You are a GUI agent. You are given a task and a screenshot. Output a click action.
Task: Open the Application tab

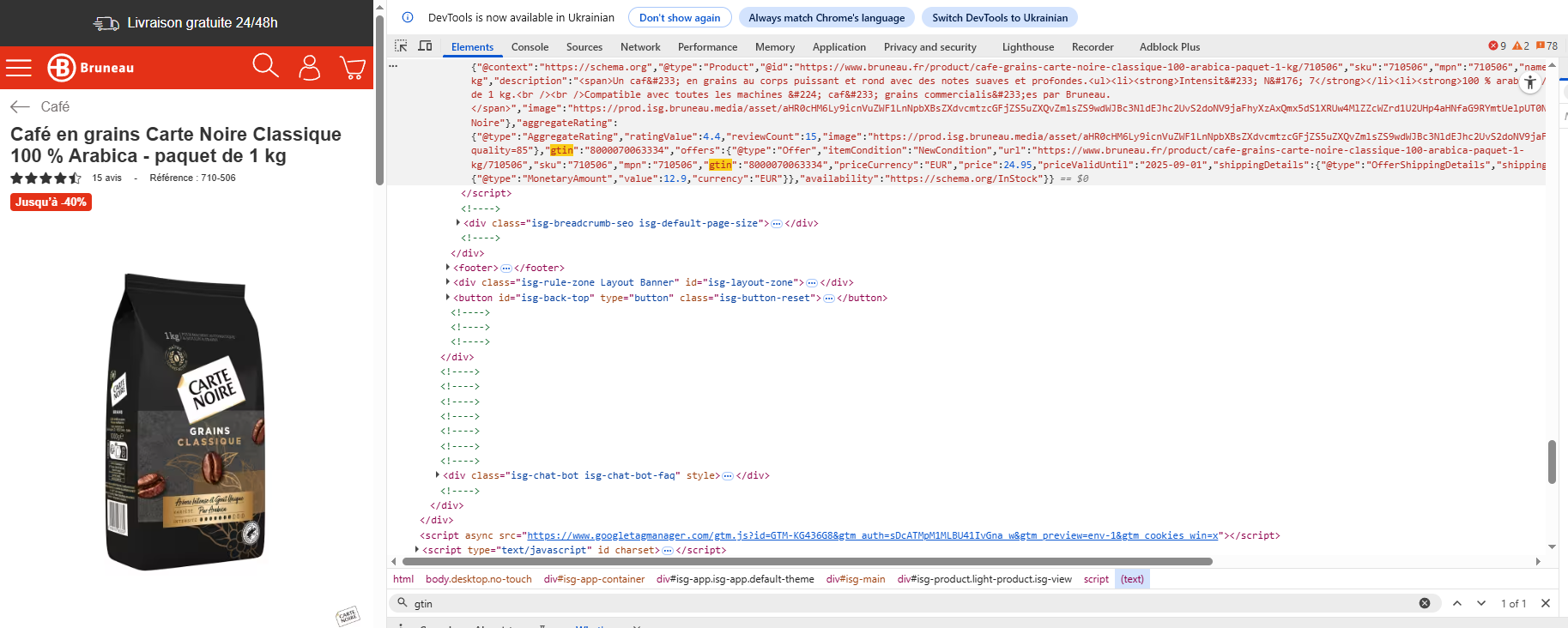(x=839, y=47)
